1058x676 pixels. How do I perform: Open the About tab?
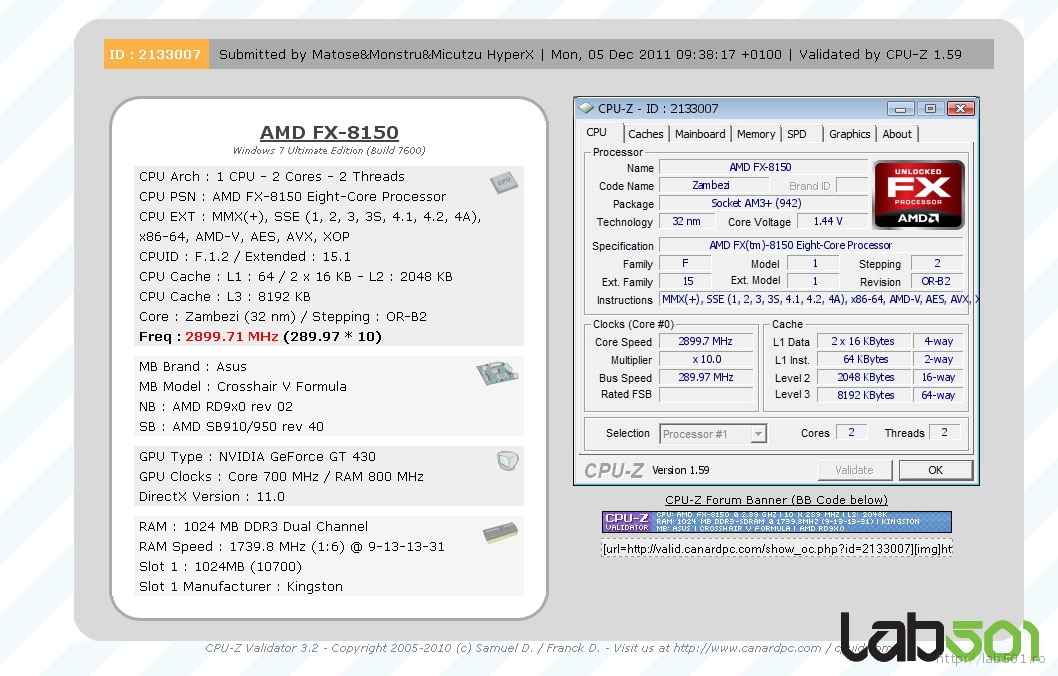(897, 134)
